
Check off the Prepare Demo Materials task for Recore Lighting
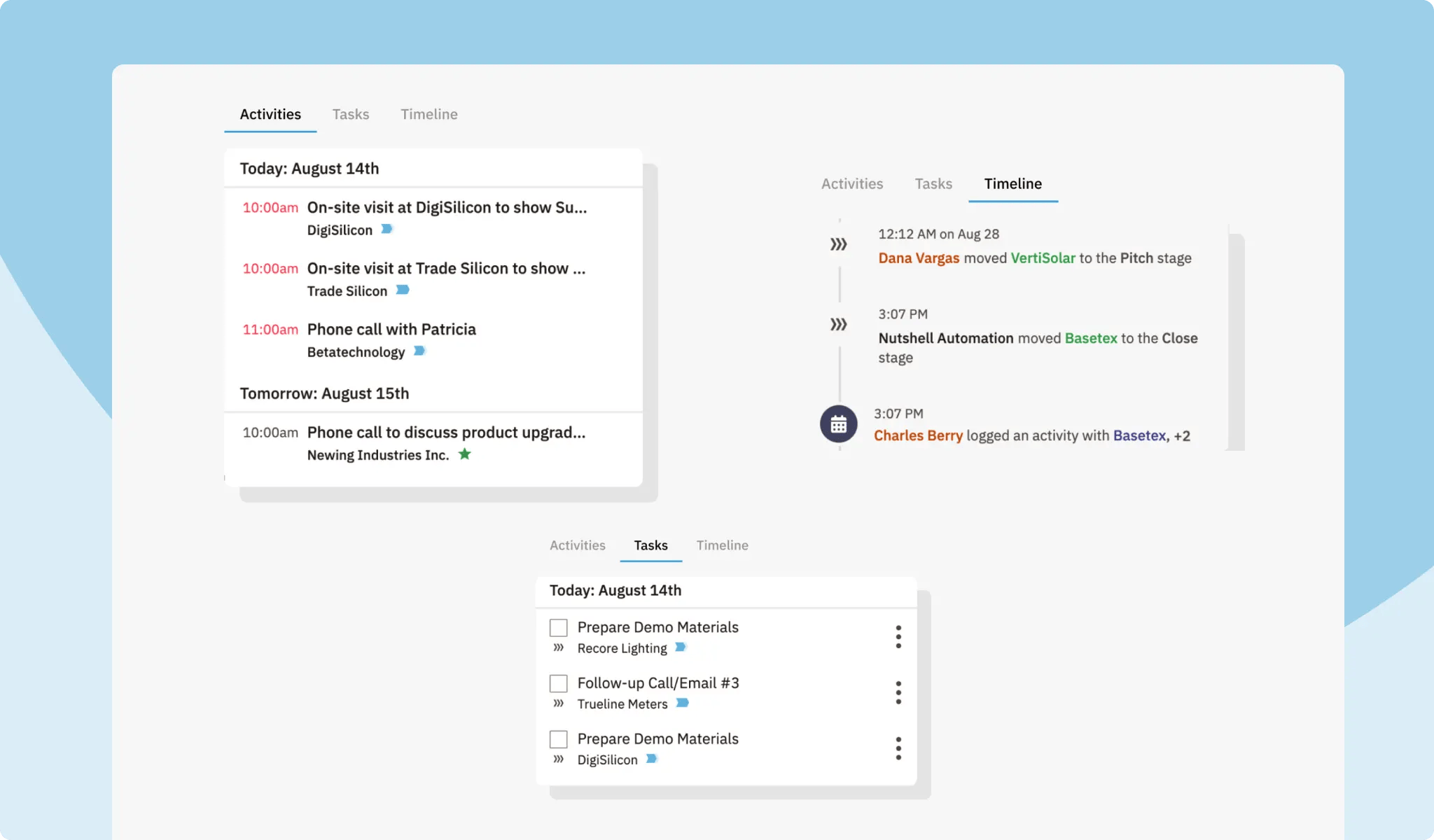558,627
